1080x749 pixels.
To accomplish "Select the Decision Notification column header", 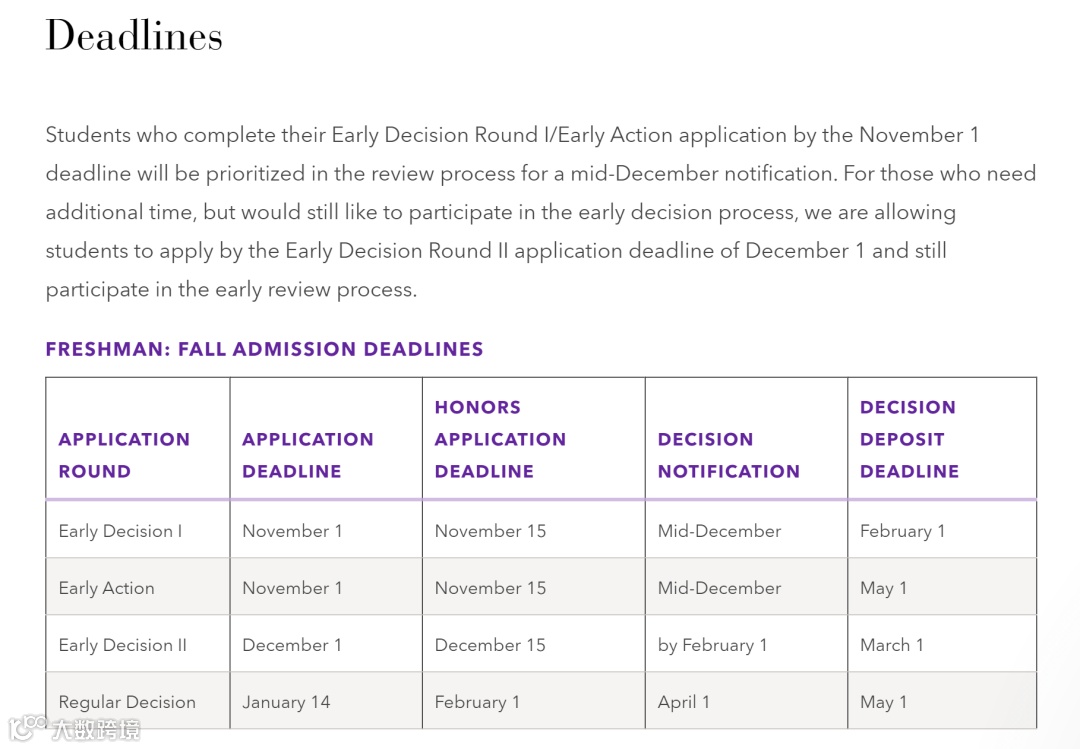I will click(728, 455).
